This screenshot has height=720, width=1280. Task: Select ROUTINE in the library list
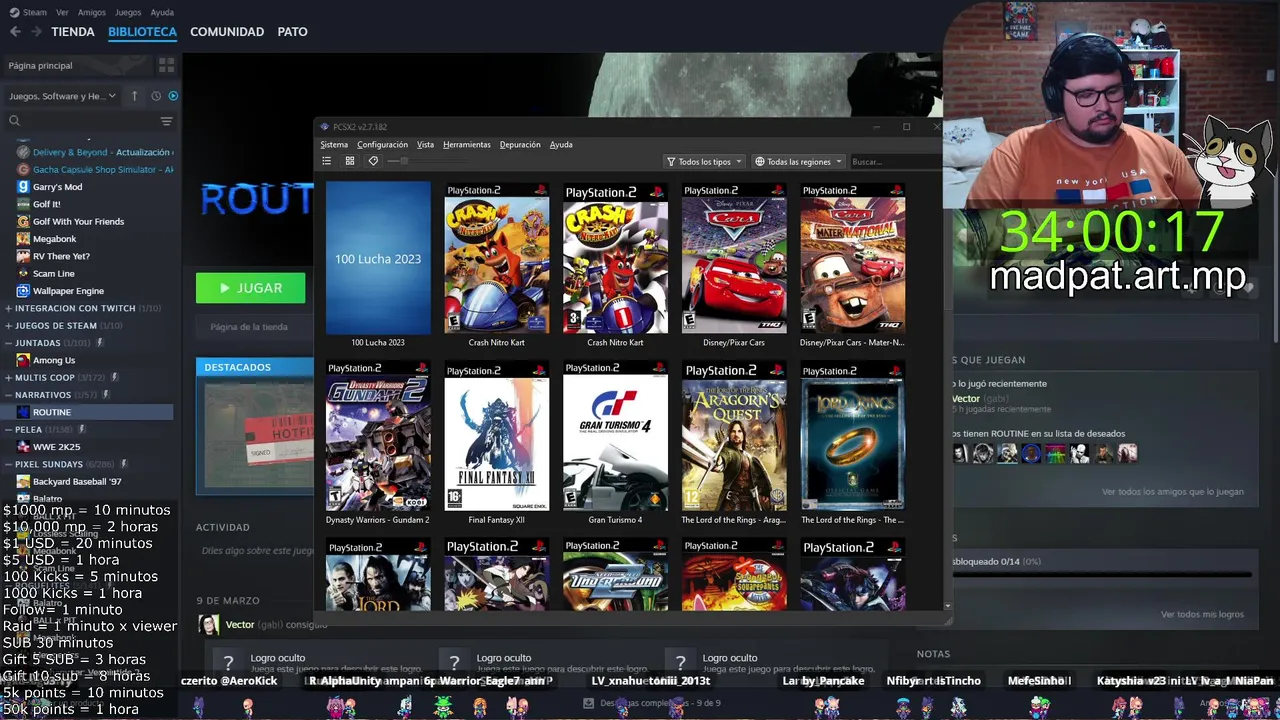(x=88, y=412)
